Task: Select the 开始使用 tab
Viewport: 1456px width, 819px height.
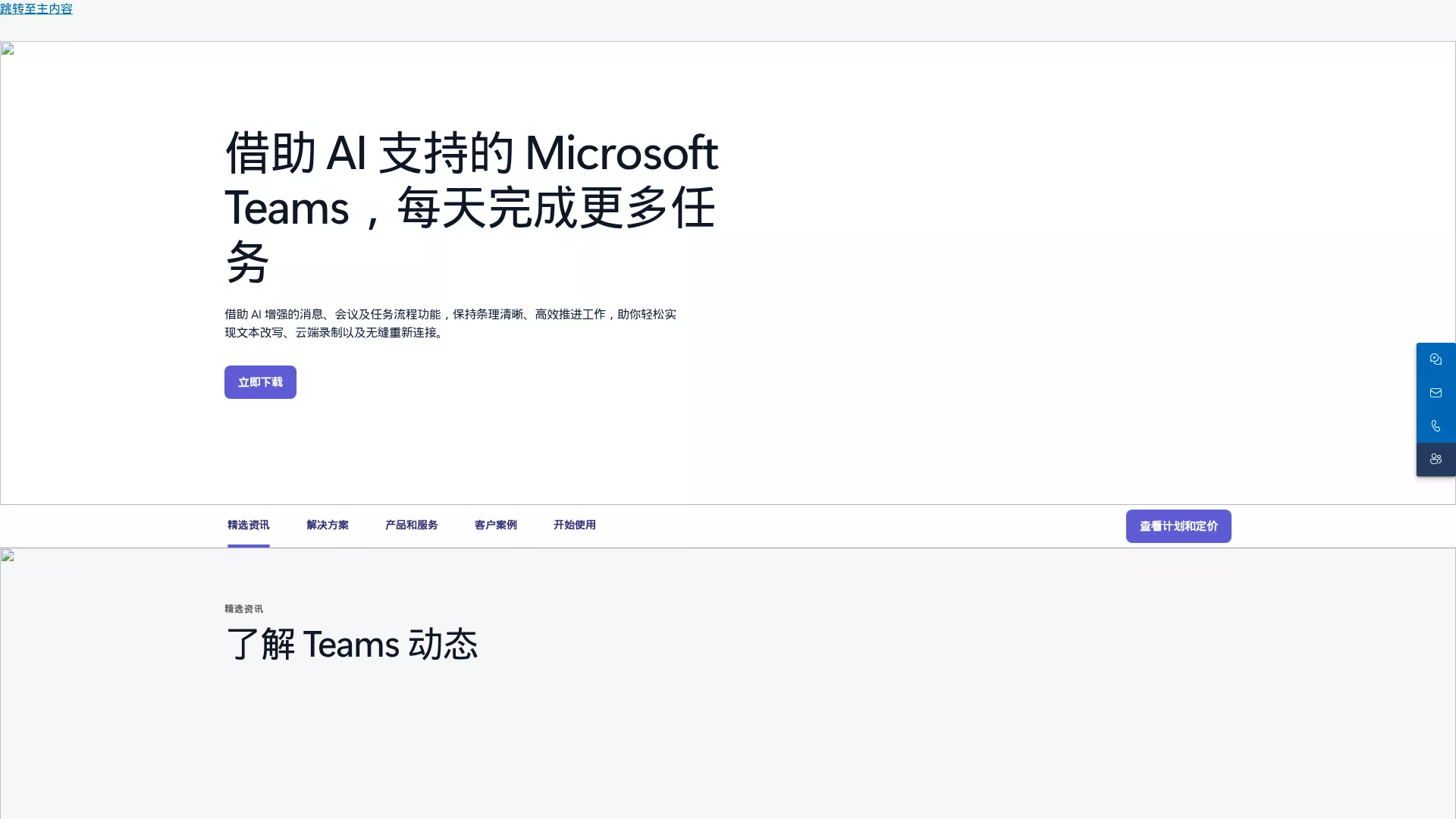Action: click(575, 526)
